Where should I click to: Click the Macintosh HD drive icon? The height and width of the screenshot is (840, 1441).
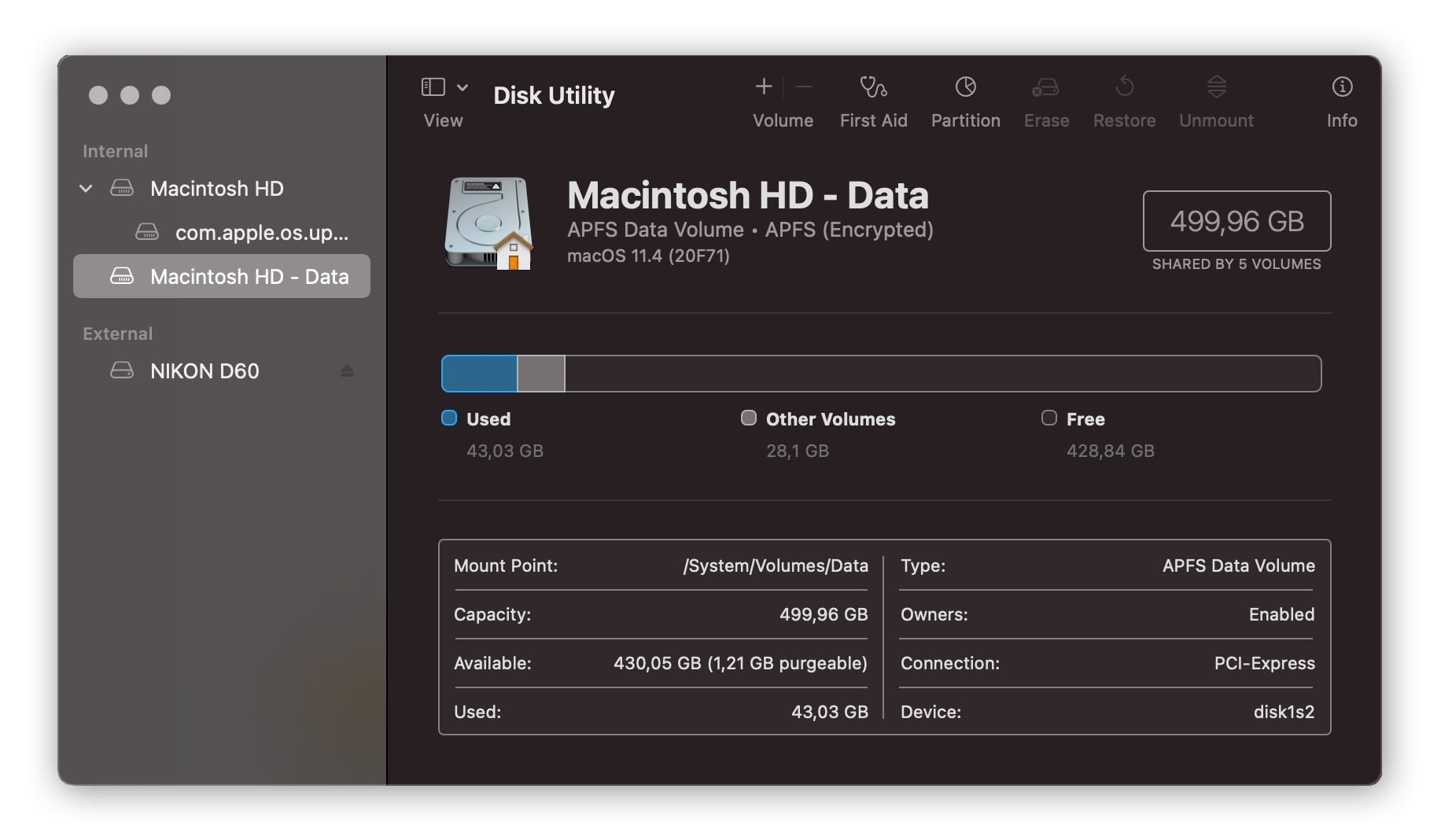tap(122, 189)
